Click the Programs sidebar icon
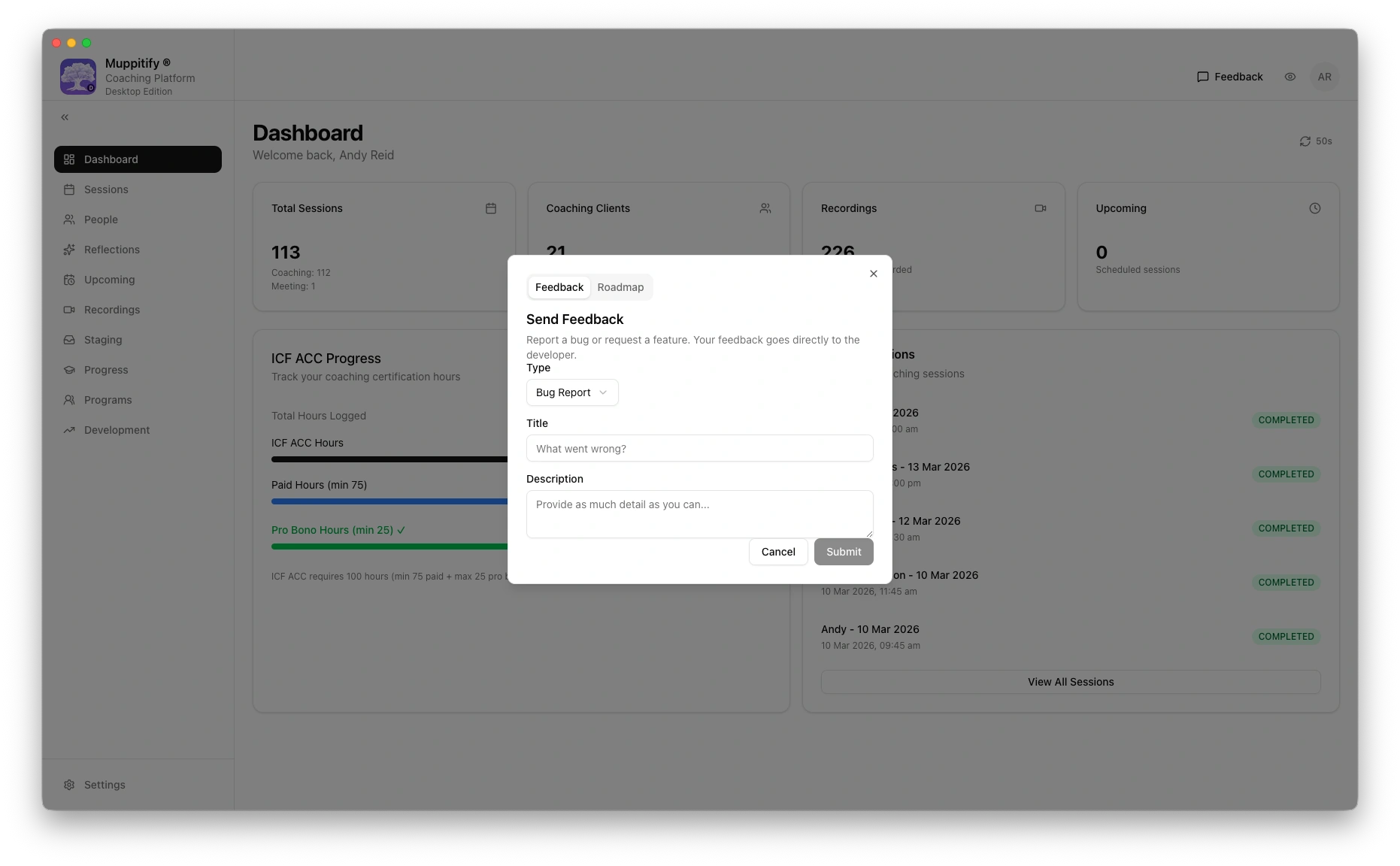This screenshot has height=866, width=1400. (x=70, y=400)
